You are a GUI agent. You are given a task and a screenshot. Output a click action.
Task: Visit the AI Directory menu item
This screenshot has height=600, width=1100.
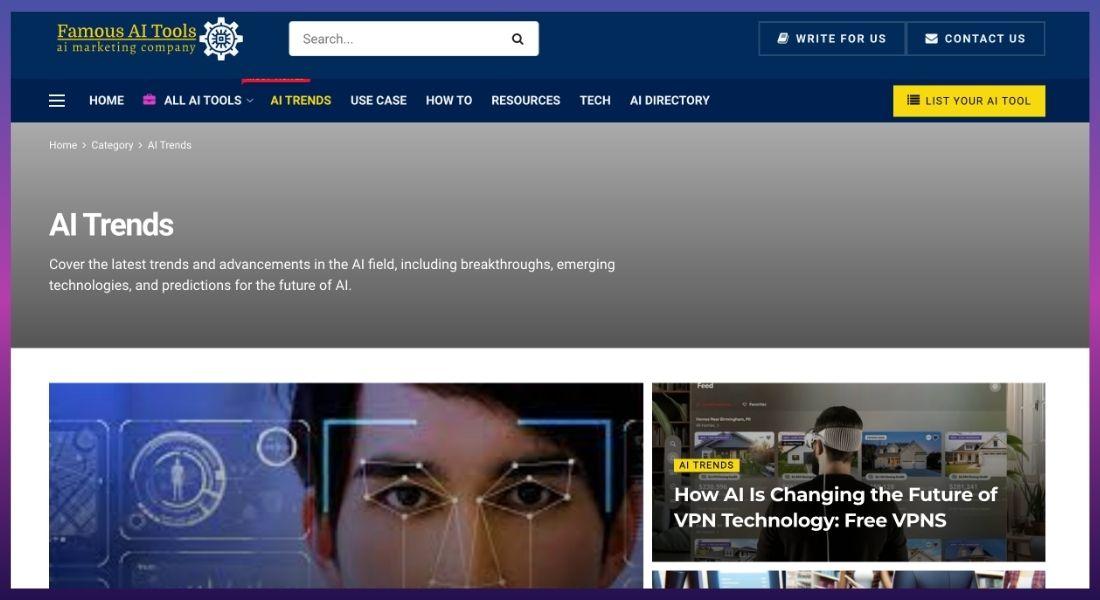tap(669, 101)
